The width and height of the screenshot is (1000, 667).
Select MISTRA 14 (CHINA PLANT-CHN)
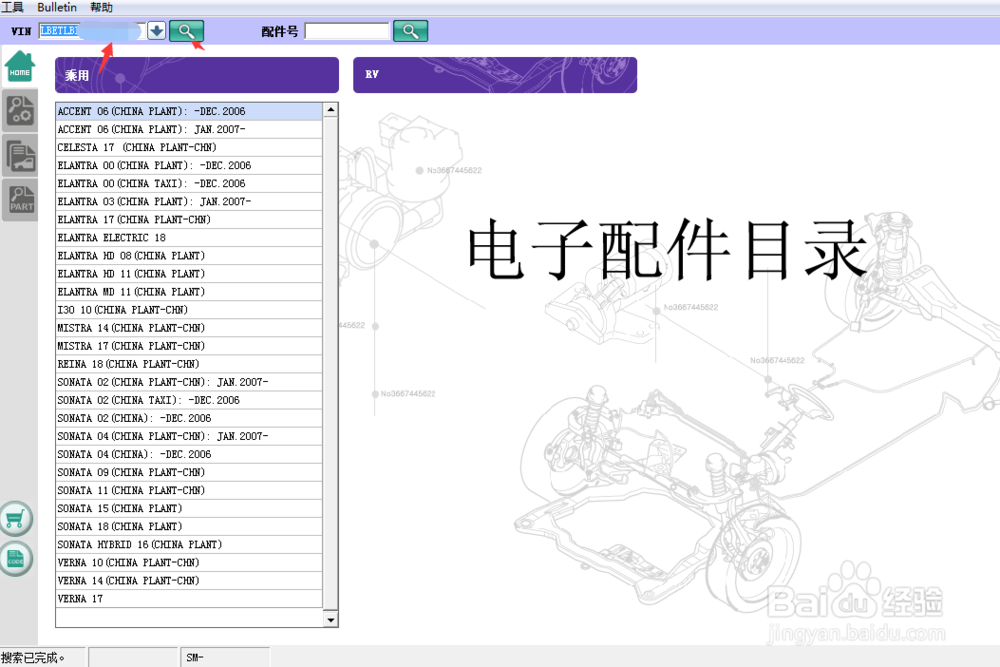(x=189, y=328)
